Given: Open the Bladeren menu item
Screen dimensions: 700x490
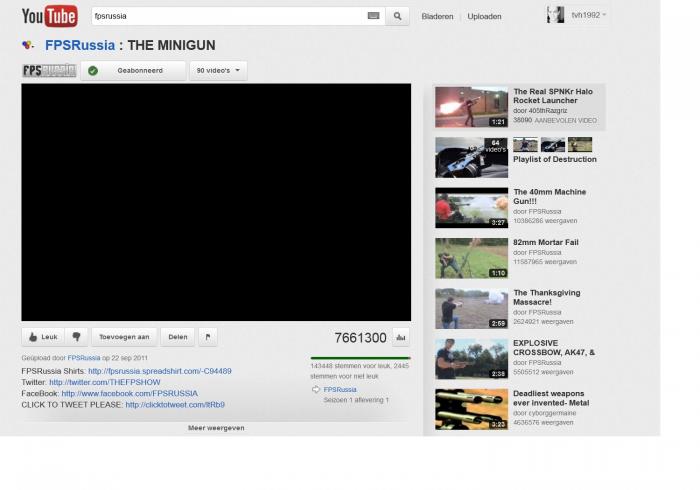Looking at the screenshot, I should (x=437, y=17).
